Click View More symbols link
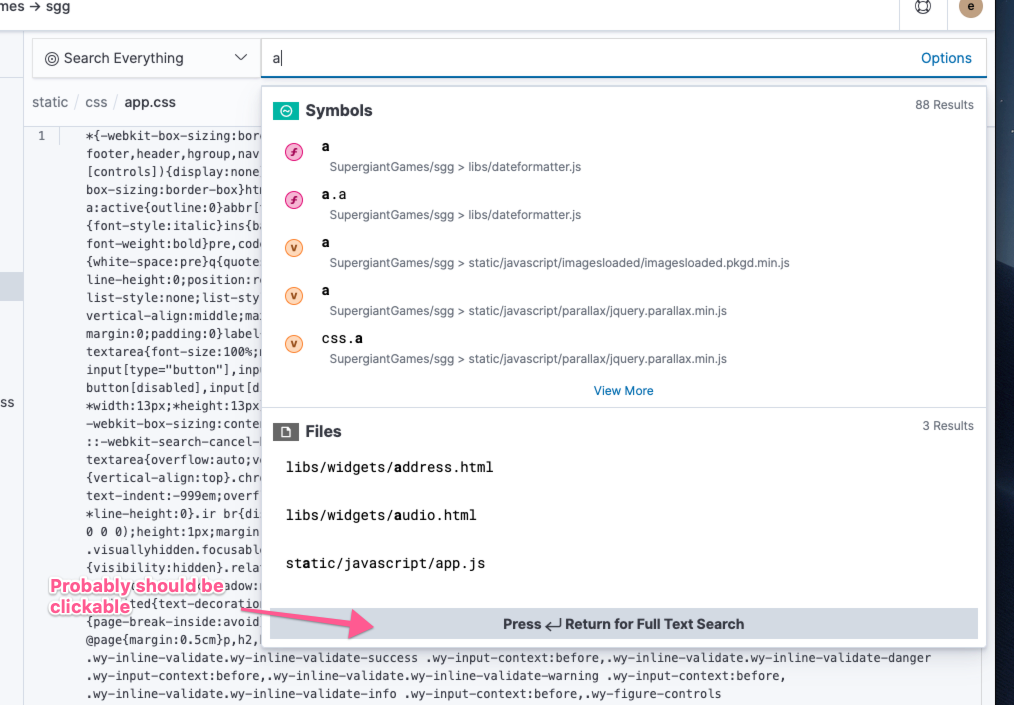Viewport: 1014px width, 705px height. click(623, 391)
